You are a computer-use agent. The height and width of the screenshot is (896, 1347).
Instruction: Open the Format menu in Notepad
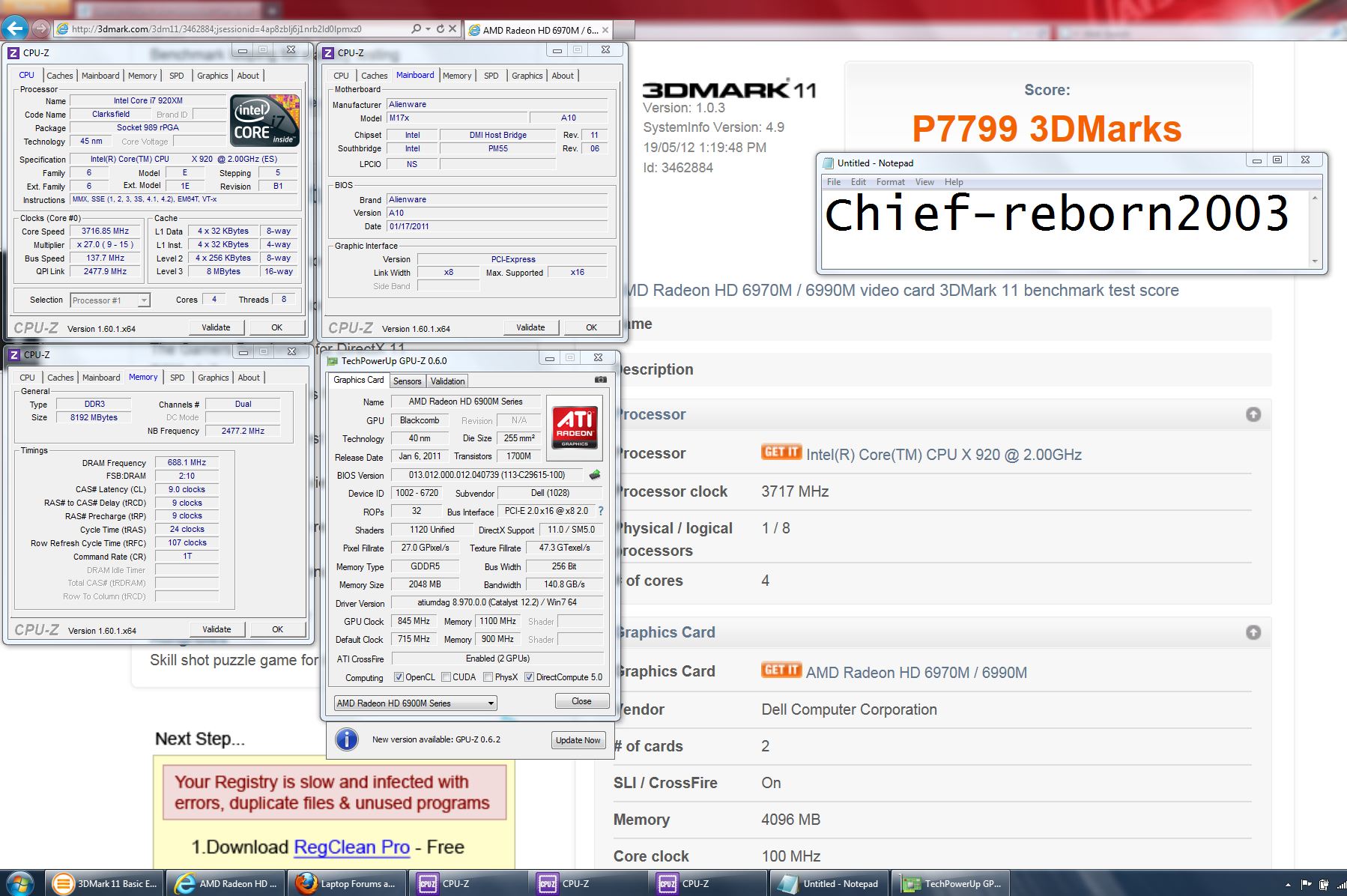(x=890, y=182)
